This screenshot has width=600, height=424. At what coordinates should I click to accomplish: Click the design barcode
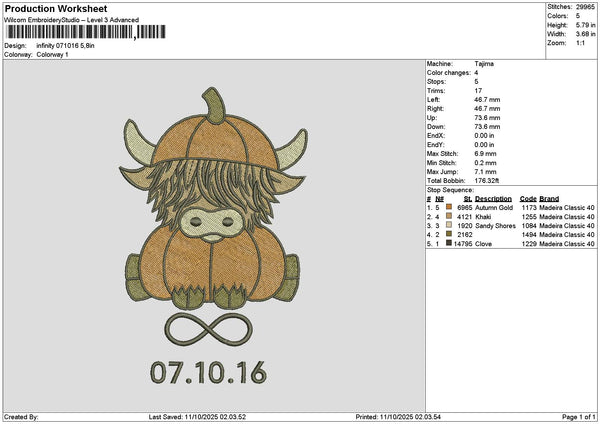(86, 32)
